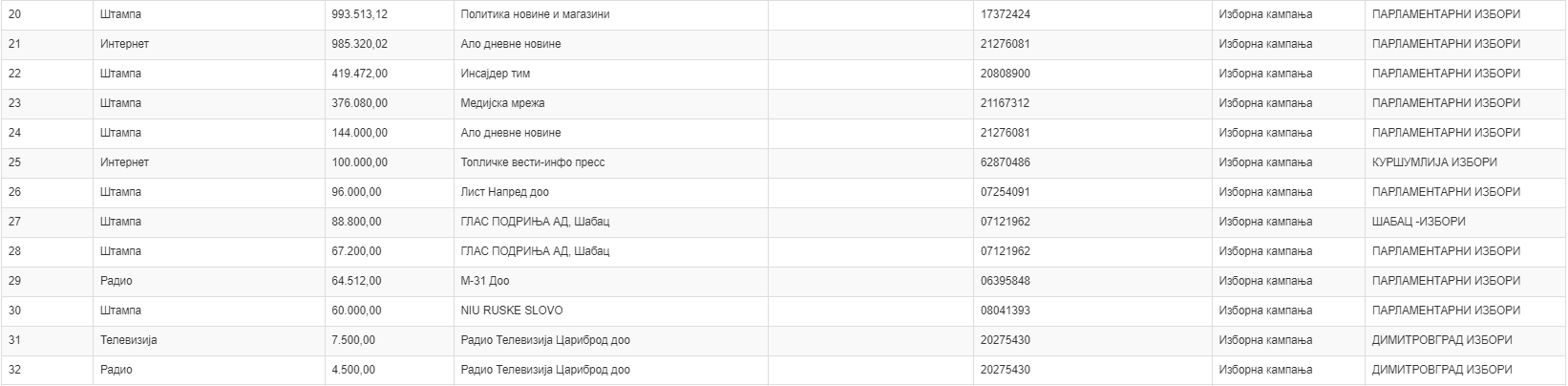Select the NIU RUSKE SLOVO cell
Viewport: 1568px width, 386px height.
tap(511, 311)
